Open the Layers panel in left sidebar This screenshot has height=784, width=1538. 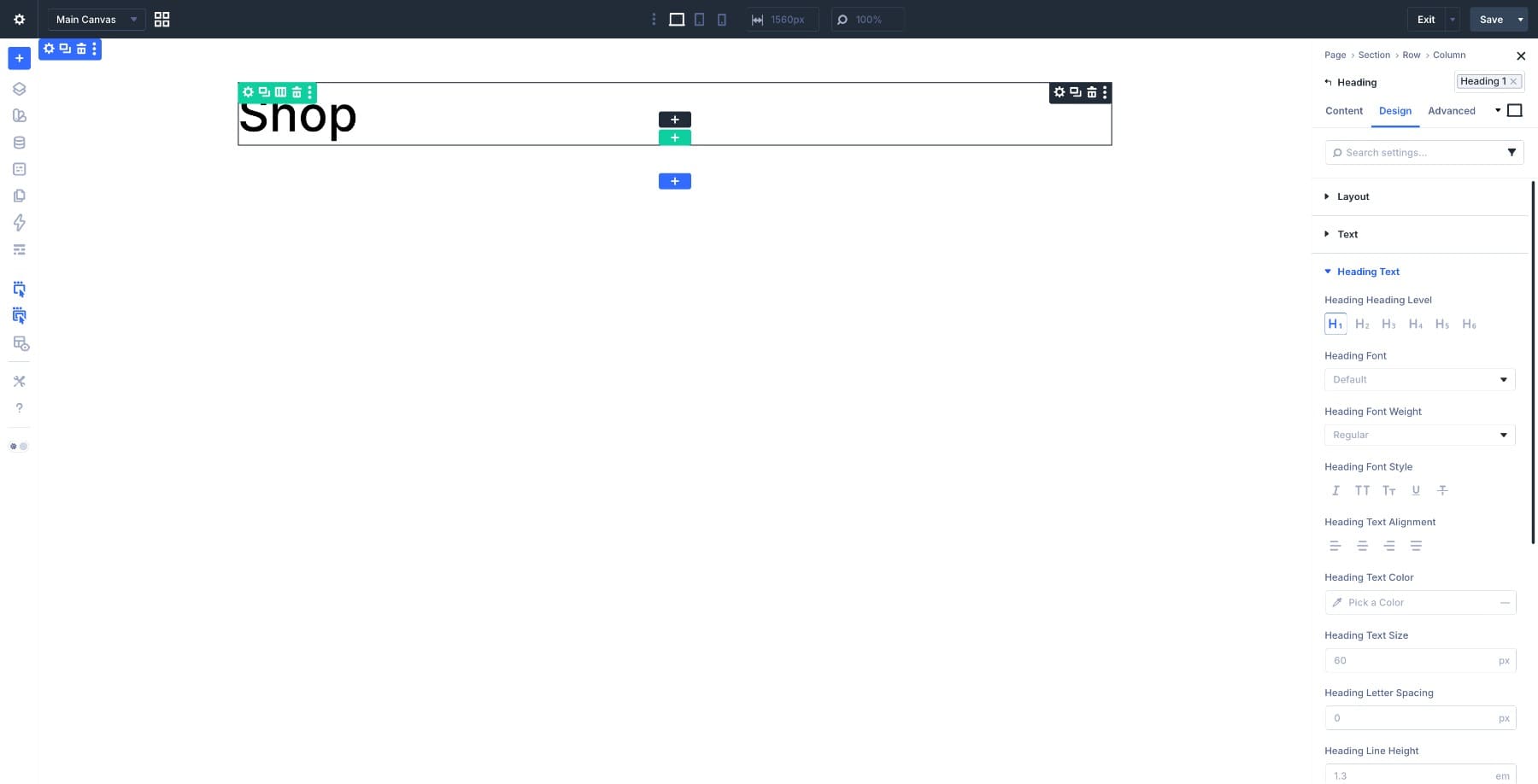(19, 89)
